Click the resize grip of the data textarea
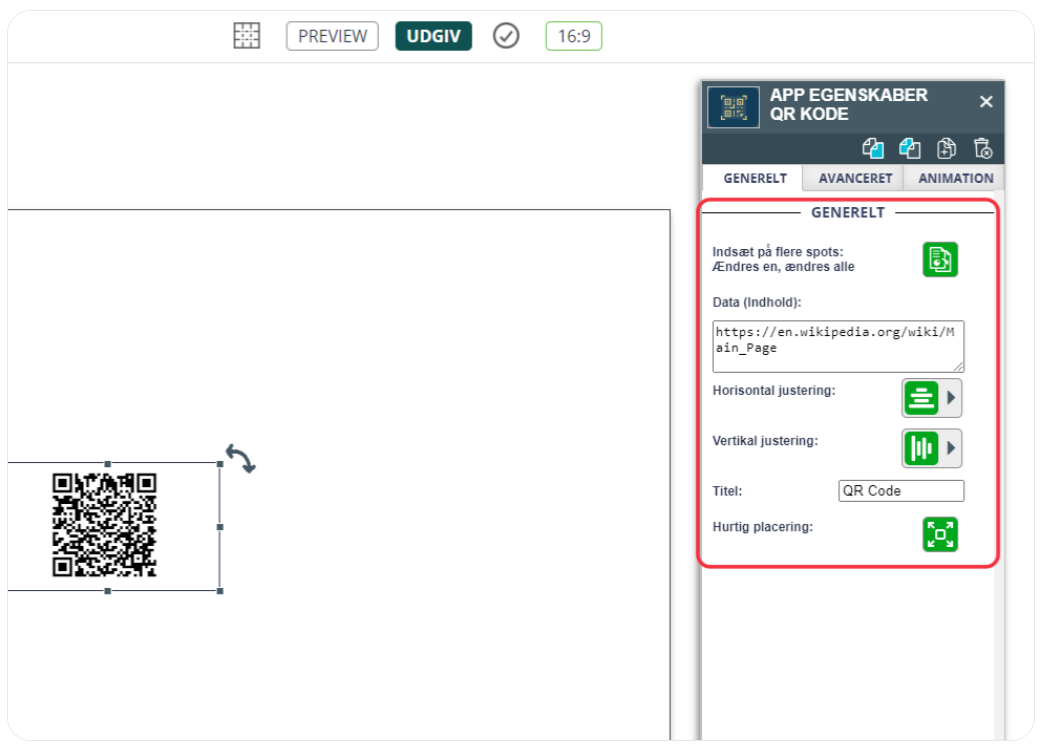Image resolution: width=1040 pixels, height=744 pixels. pyautogui.click(x=958, y=366)
